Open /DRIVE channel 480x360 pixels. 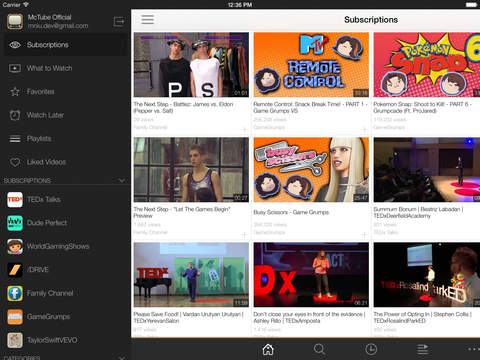point(65,270)
